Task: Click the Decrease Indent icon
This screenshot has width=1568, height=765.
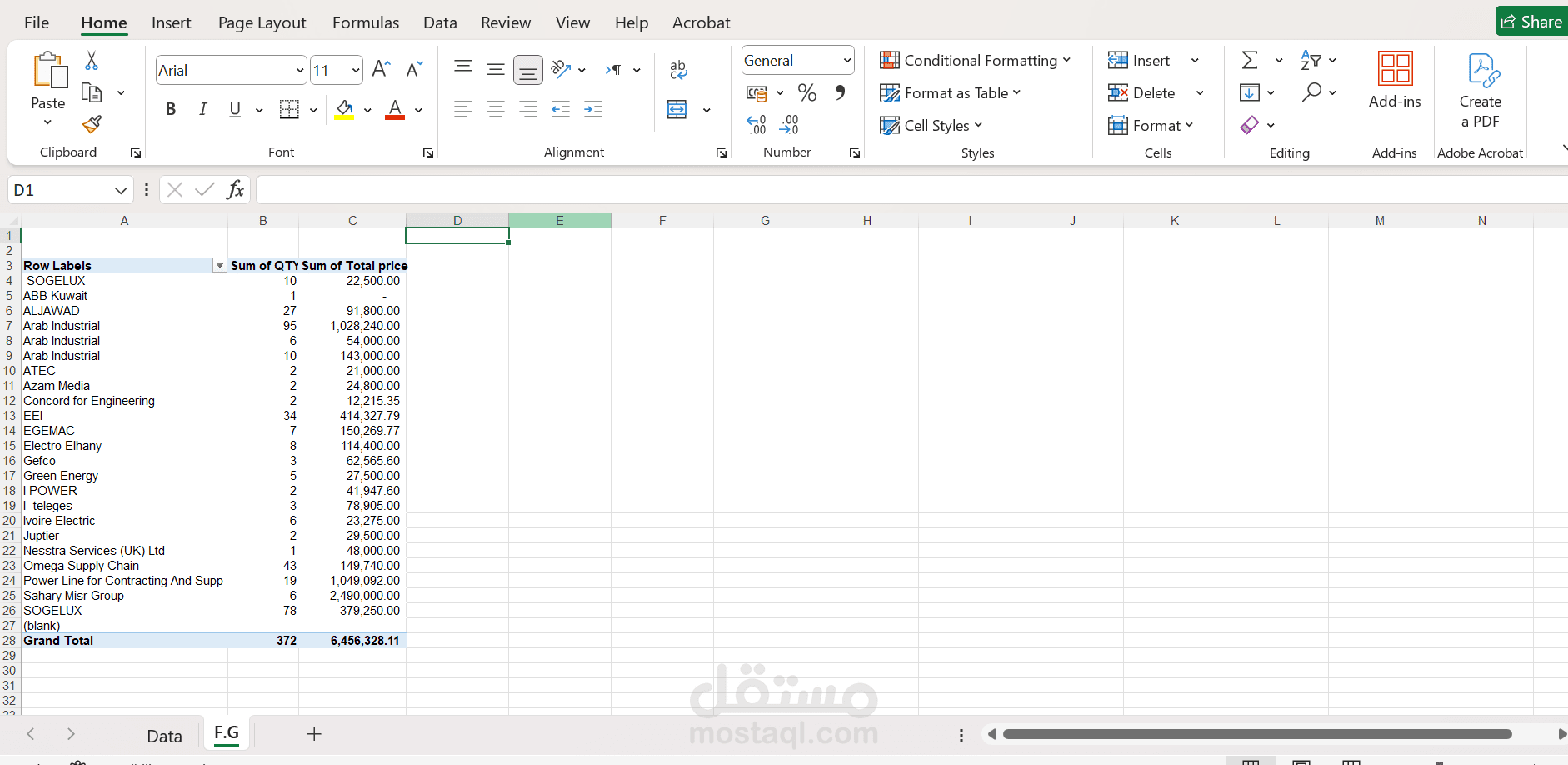Action: [561, 109]
